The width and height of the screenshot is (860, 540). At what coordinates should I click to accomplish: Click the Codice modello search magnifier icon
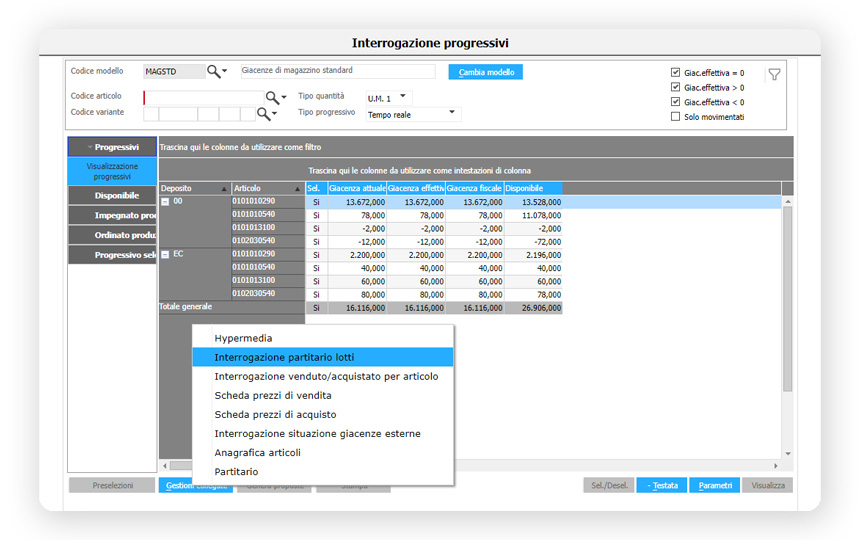tap(213, 71)
